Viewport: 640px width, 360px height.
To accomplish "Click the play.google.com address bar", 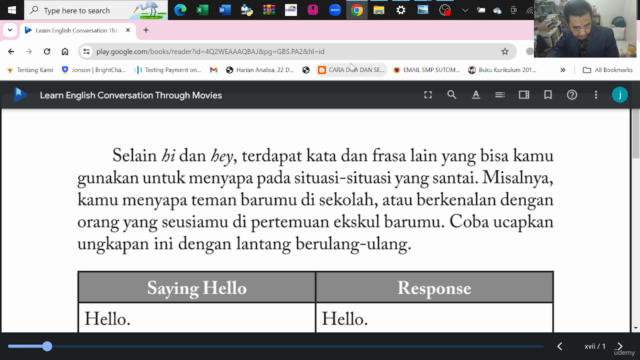I will (x=296, y=51).
